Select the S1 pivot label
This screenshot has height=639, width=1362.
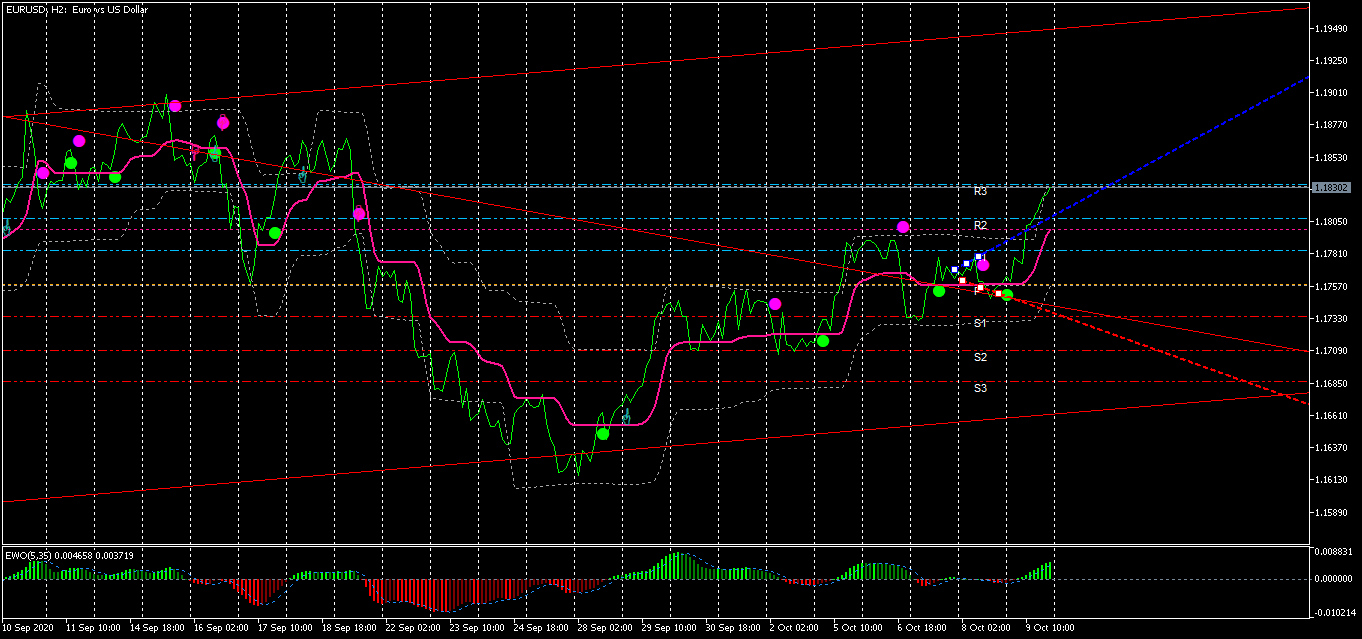click(x=981, y=323)
